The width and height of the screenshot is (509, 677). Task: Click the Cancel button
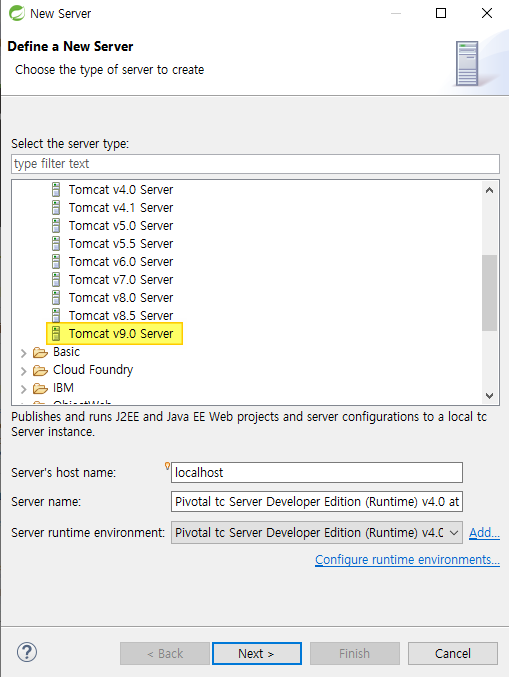tap(452, 653)
